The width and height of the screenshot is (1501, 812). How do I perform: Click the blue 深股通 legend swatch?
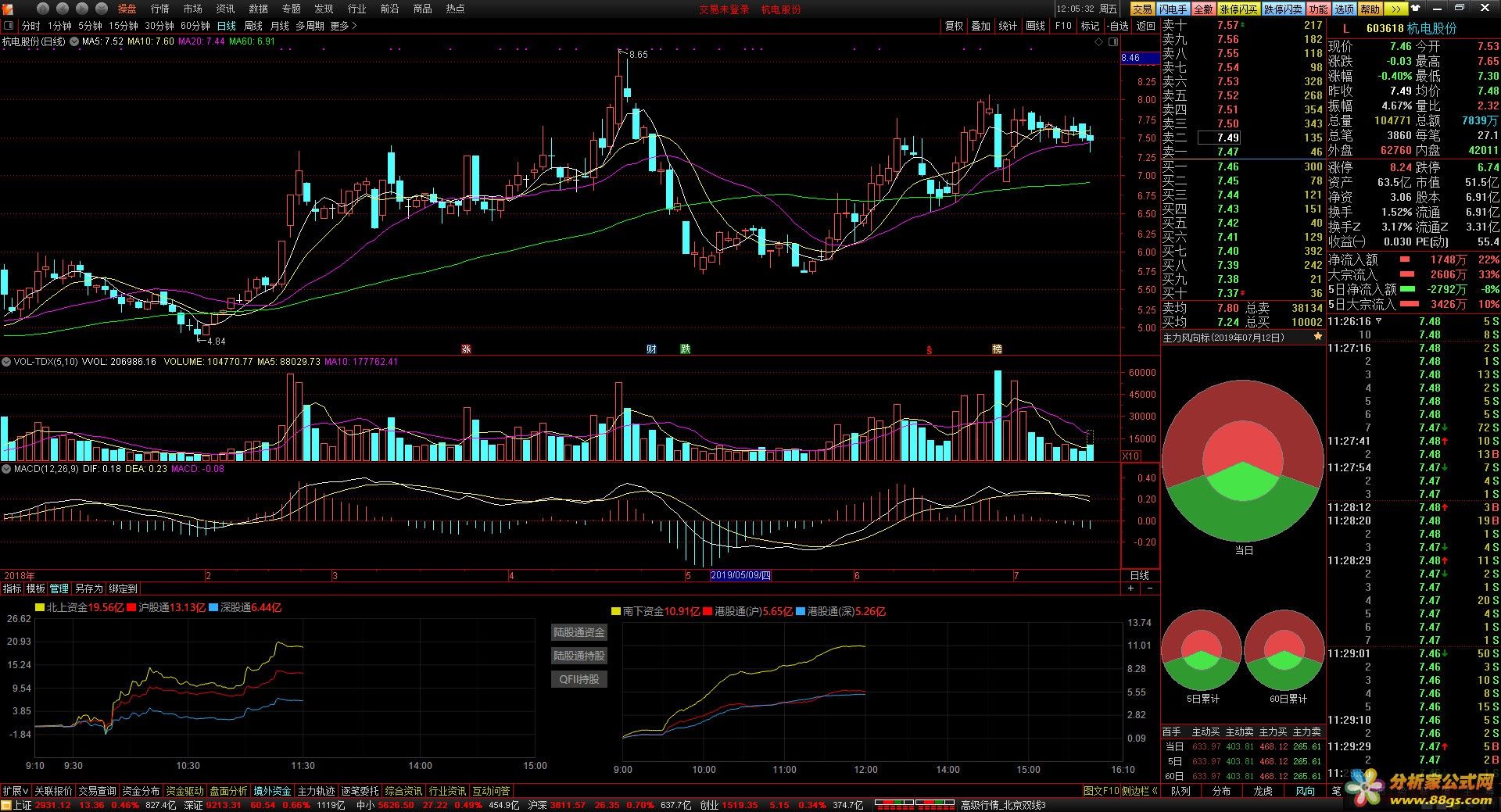point(213,607)
